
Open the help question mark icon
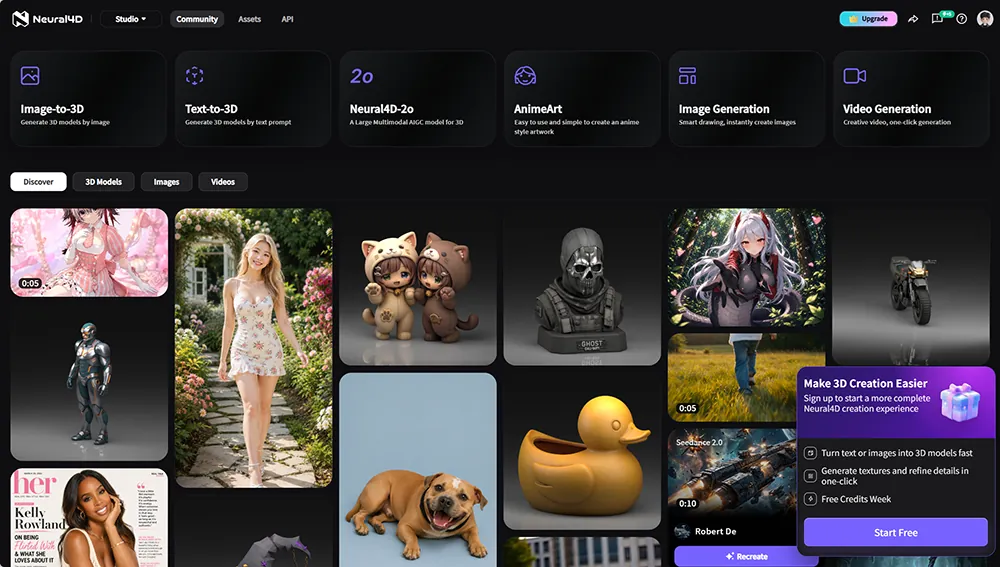click(962, 19)
